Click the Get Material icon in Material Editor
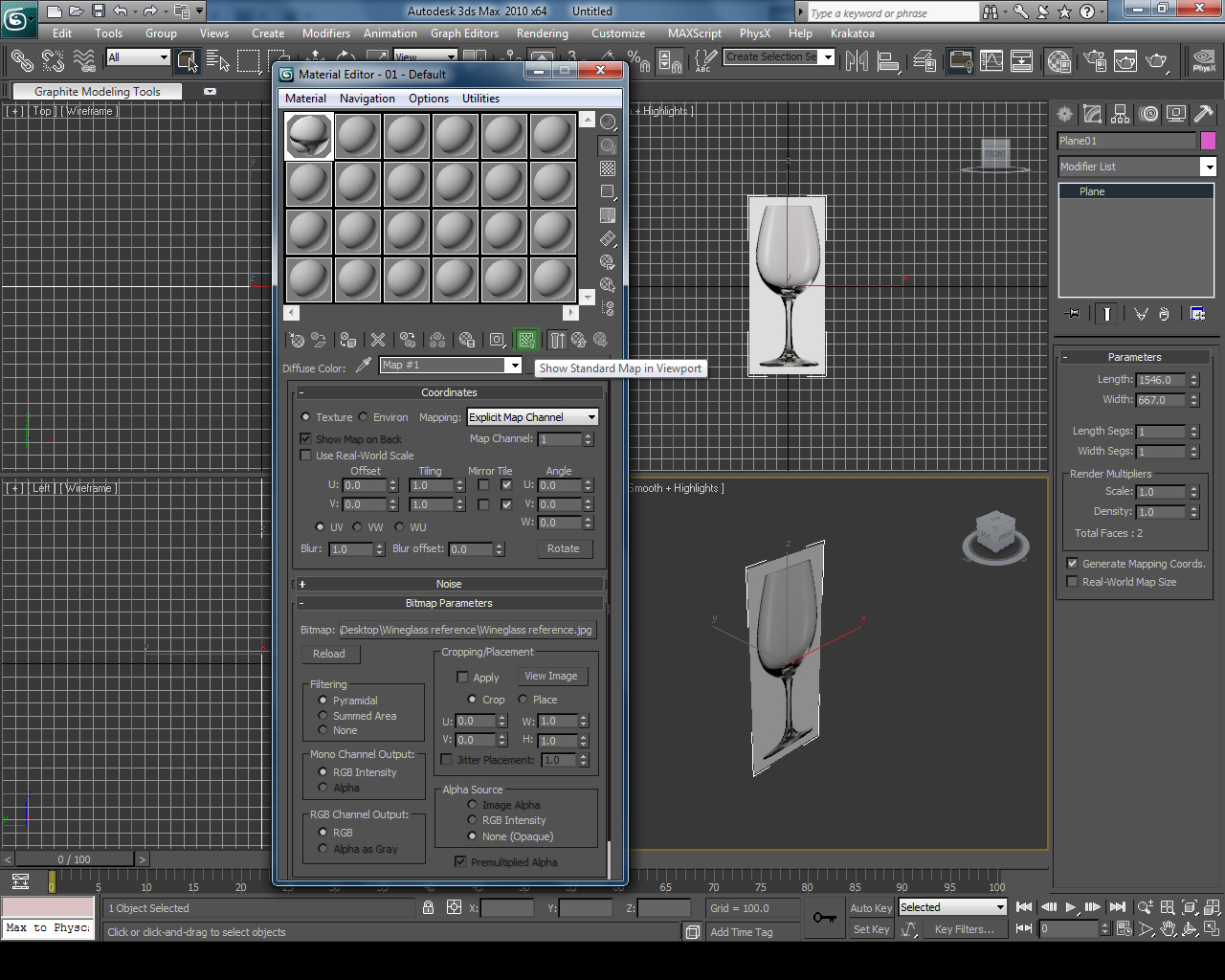This screenshot has height=980, width=1225. [x=295, y=340]
